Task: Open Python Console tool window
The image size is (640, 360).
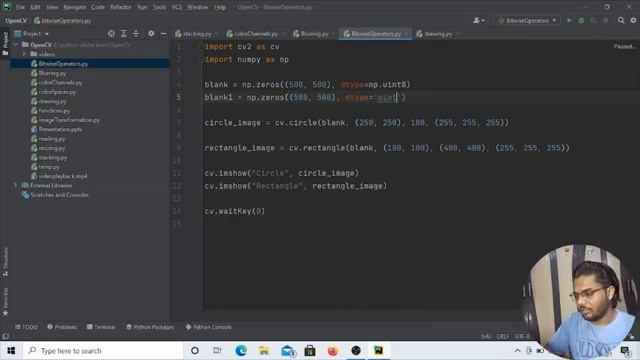Action: tap(209, 327)
